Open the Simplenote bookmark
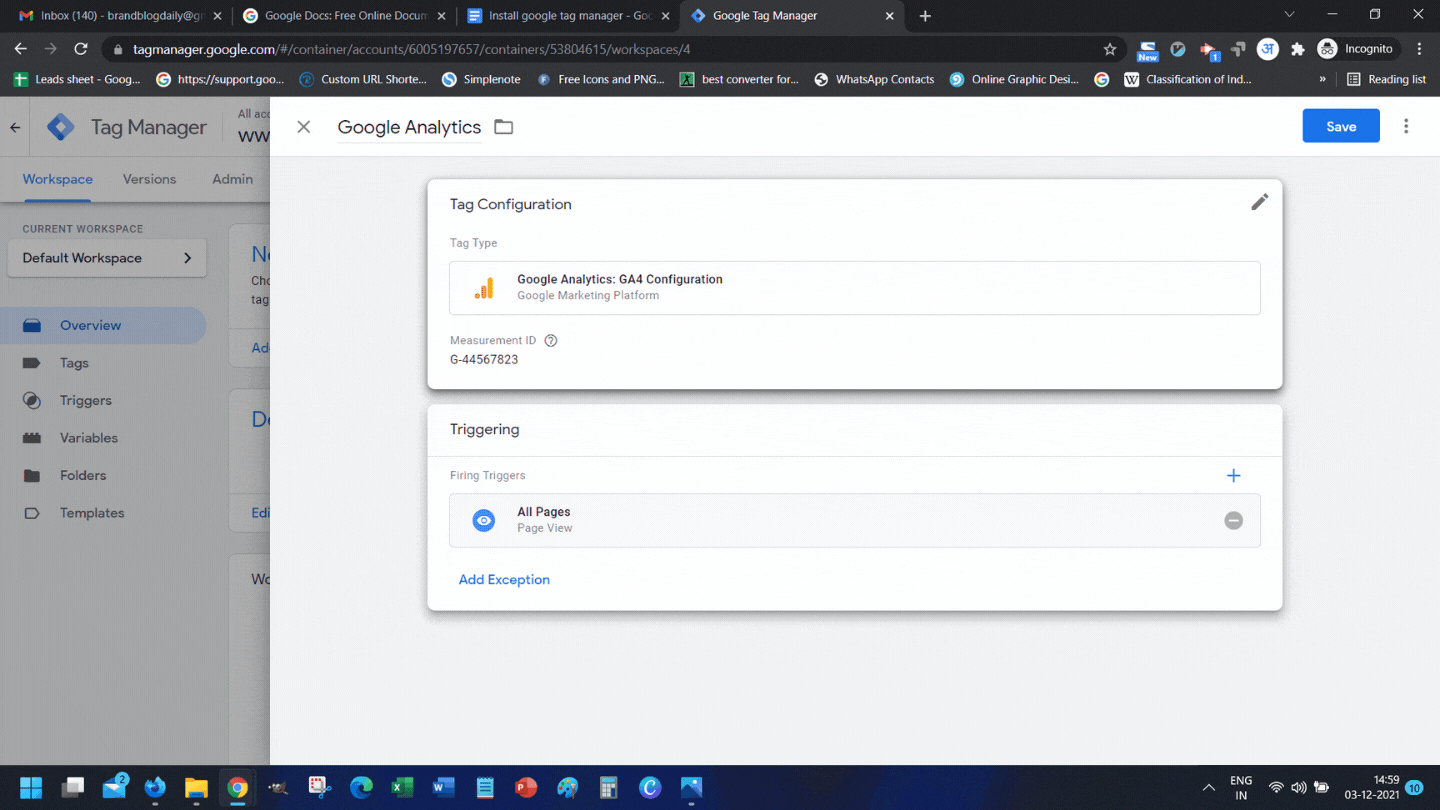The width and height of the screenshot is (1440, 810). (481, 79)
